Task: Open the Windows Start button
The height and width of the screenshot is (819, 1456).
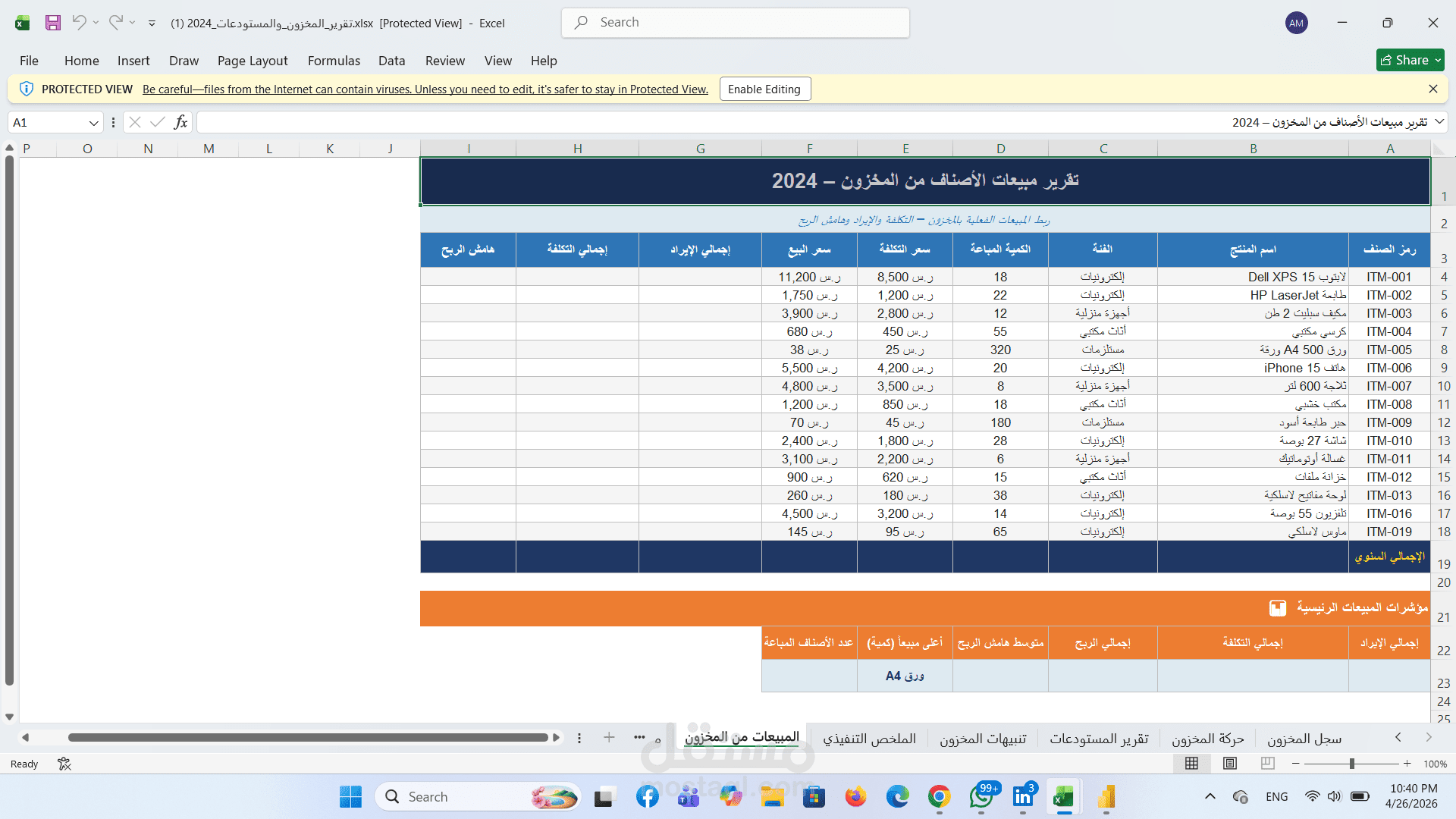Action: click(x=350, y=797)
